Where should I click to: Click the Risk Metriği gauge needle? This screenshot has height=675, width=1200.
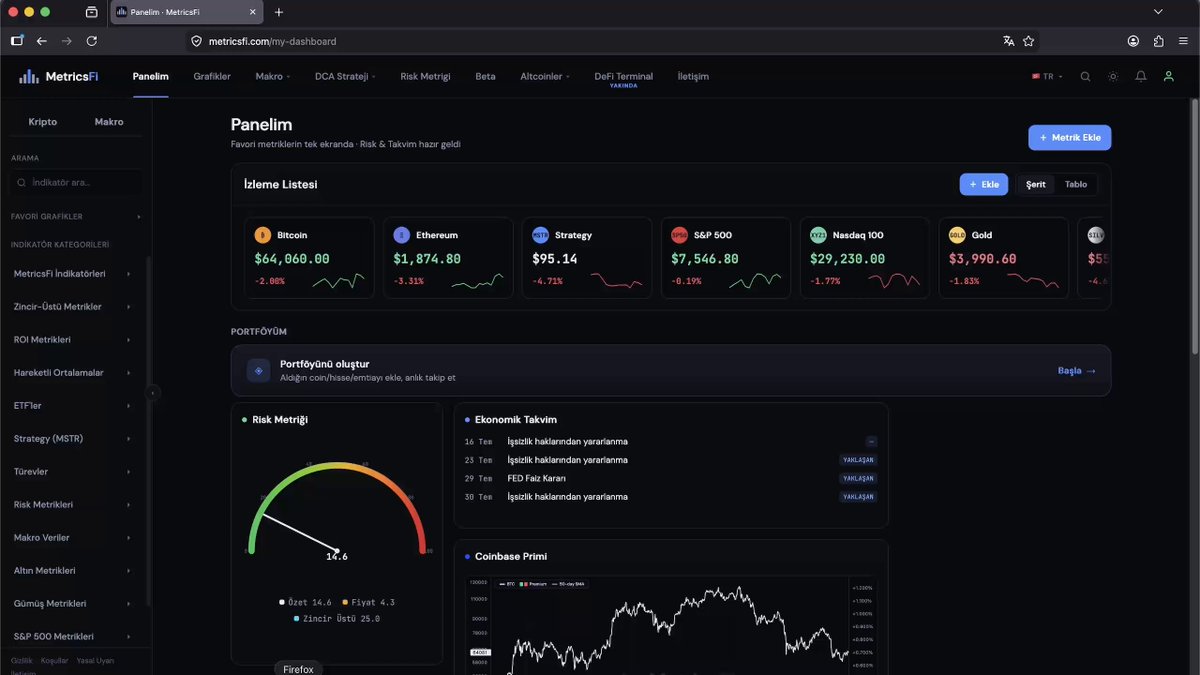pyautogui.click(x=299, y=533)
